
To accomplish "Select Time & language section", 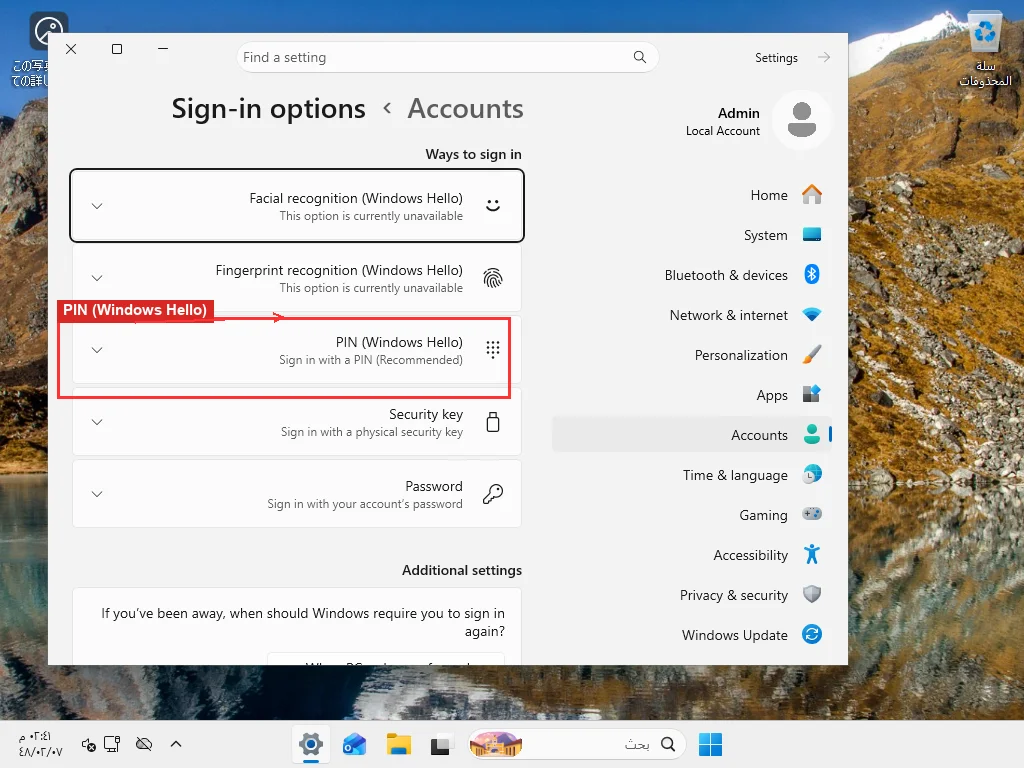I will click(x=692, y=475).
